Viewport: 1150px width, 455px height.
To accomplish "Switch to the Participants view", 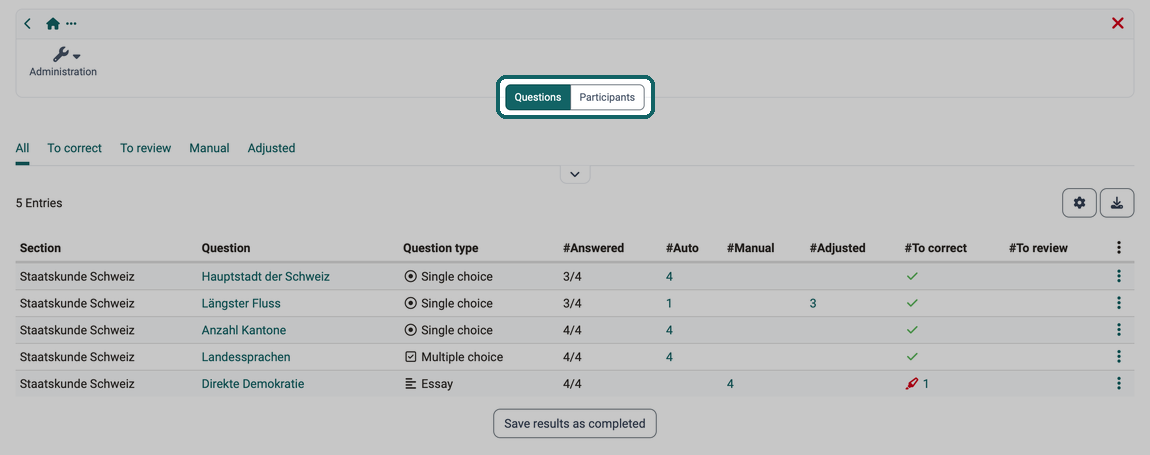I will click(607, 97).
